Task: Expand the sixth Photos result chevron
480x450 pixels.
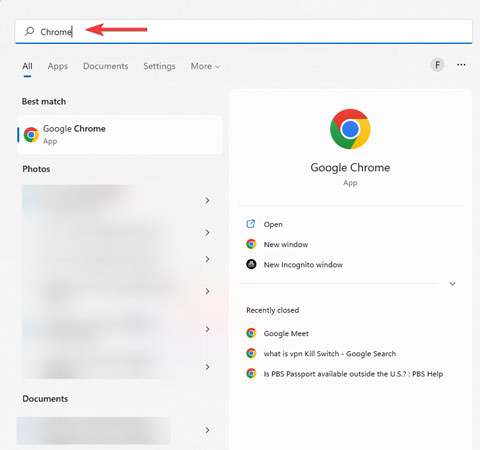Action: click(x=207, y=367)
